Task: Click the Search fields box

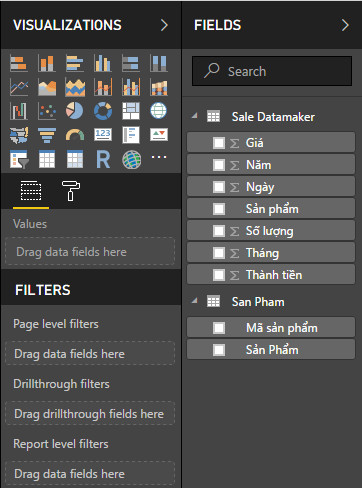Action: [x=272, y=71]
